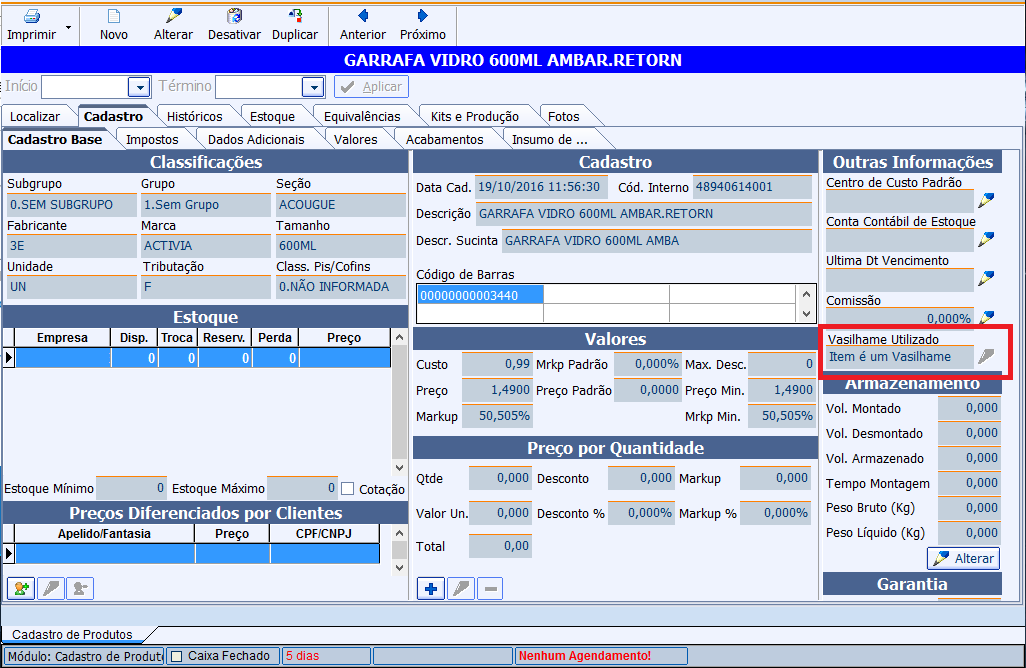
Task: Go to Anterior record arrow
Action: pyautogui.click(x=363, y=16)
